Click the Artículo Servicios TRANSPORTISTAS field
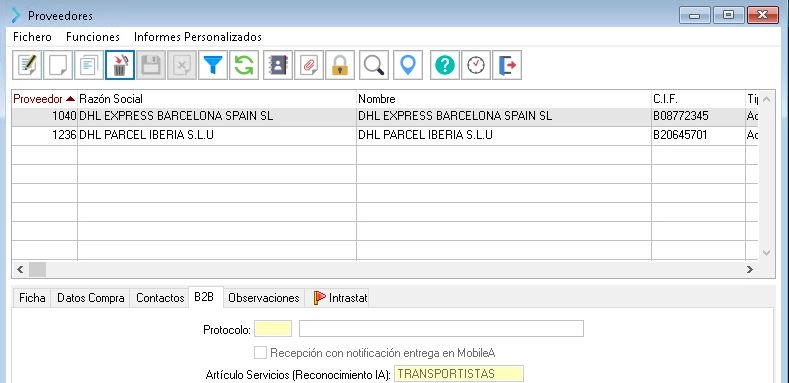 point(458,374)
